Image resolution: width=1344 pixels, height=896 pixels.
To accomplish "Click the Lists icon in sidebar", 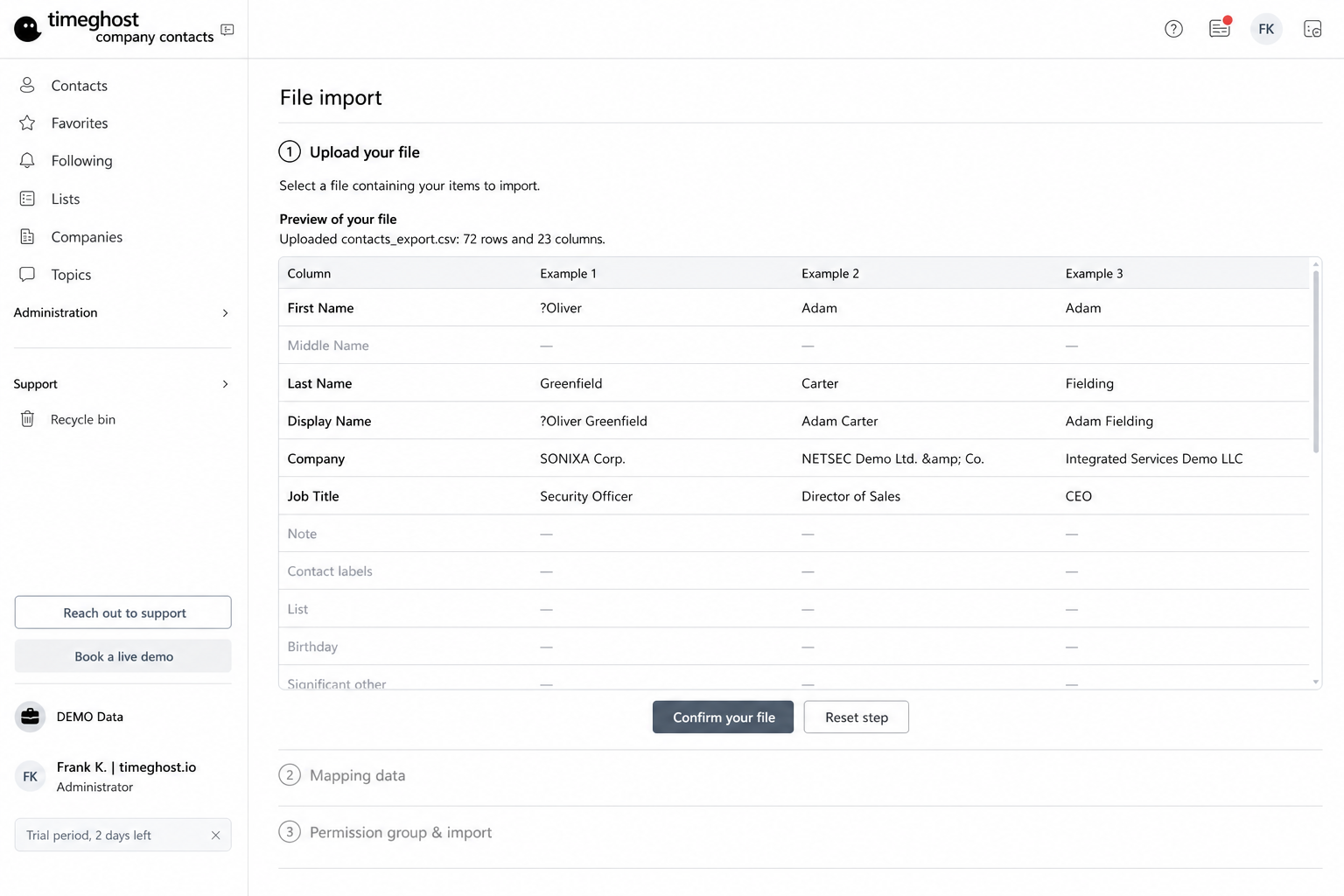I will [x=27, y=199].
